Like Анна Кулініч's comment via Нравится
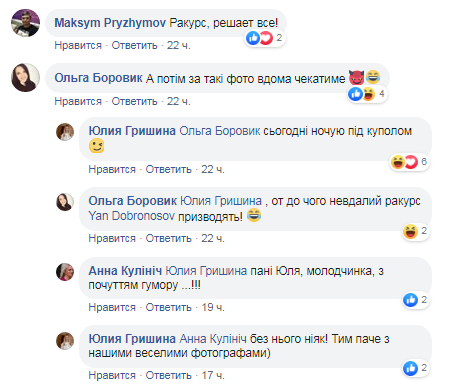Viewport: 462px width, 392px height. click(112, 307)
